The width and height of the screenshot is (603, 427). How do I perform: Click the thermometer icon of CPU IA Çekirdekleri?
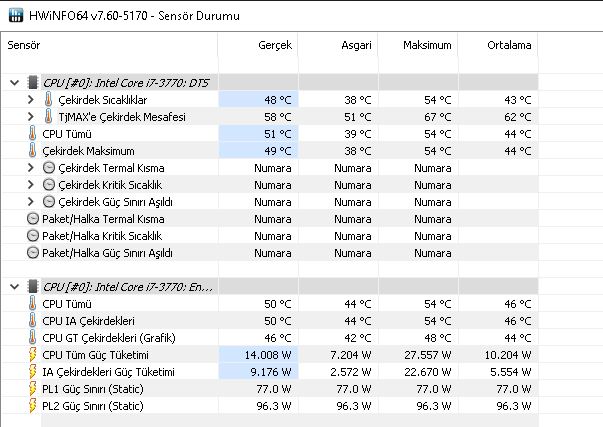click(32, 320)
